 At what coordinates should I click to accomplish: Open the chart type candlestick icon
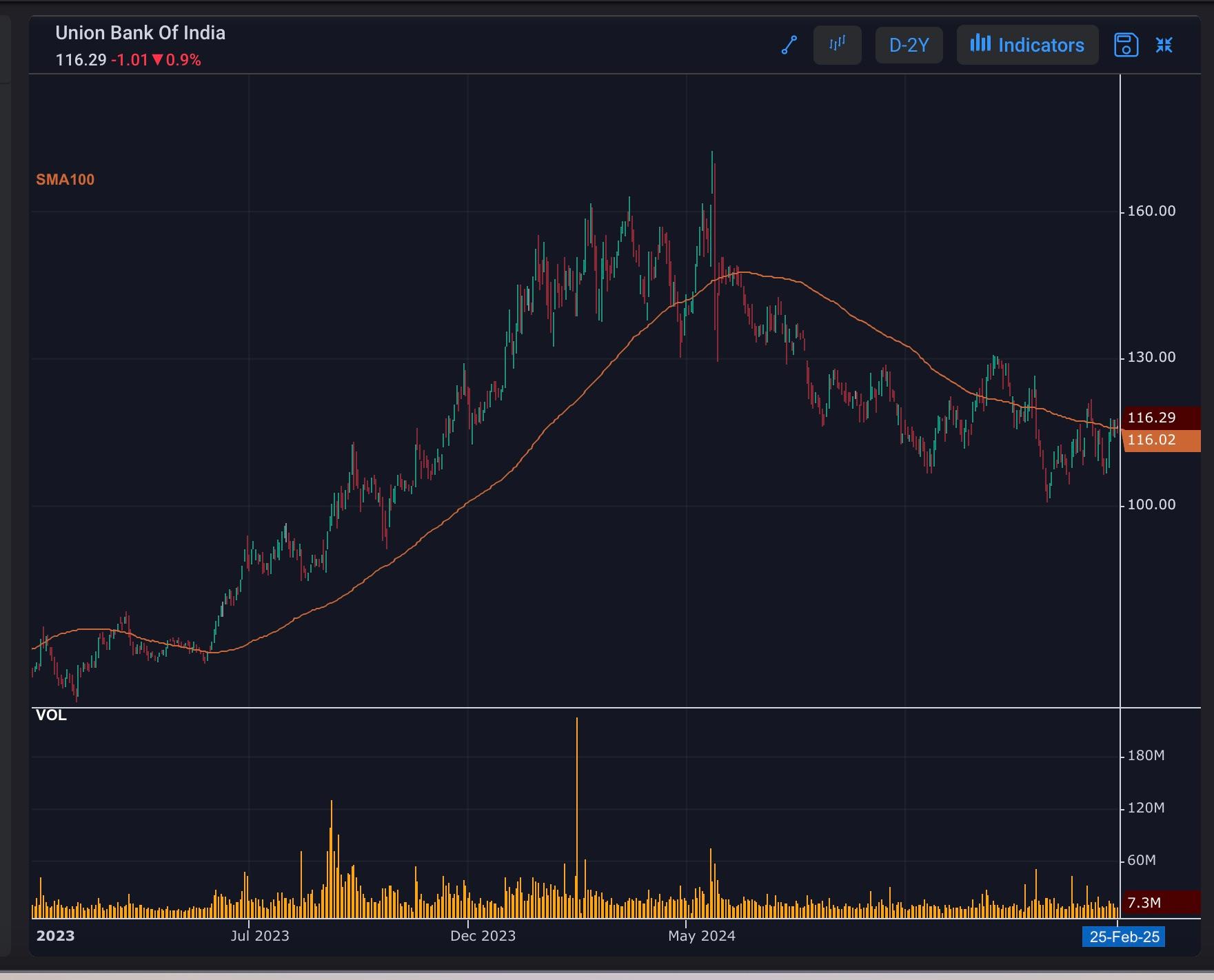point(838,45)
